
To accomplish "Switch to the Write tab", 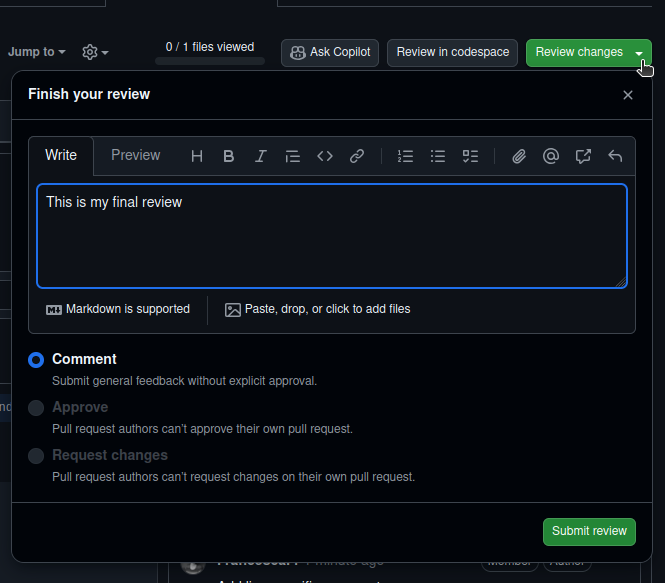I will click(x=61, y=155).
